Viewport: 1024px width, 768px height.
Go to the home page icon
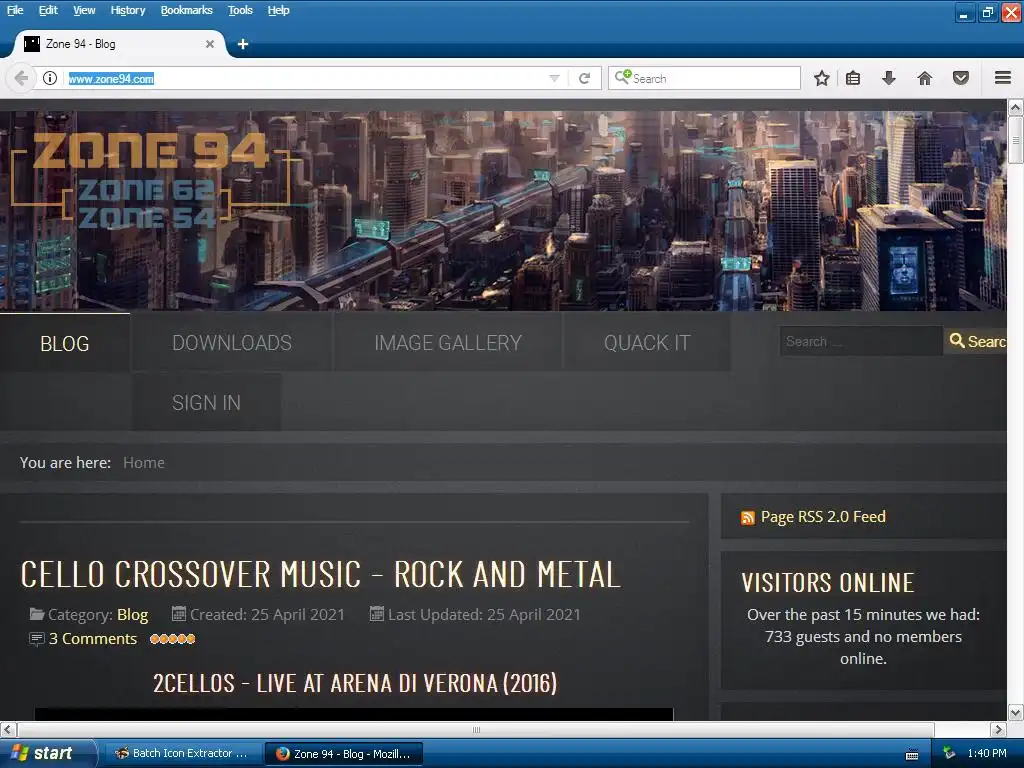[925, 78]
